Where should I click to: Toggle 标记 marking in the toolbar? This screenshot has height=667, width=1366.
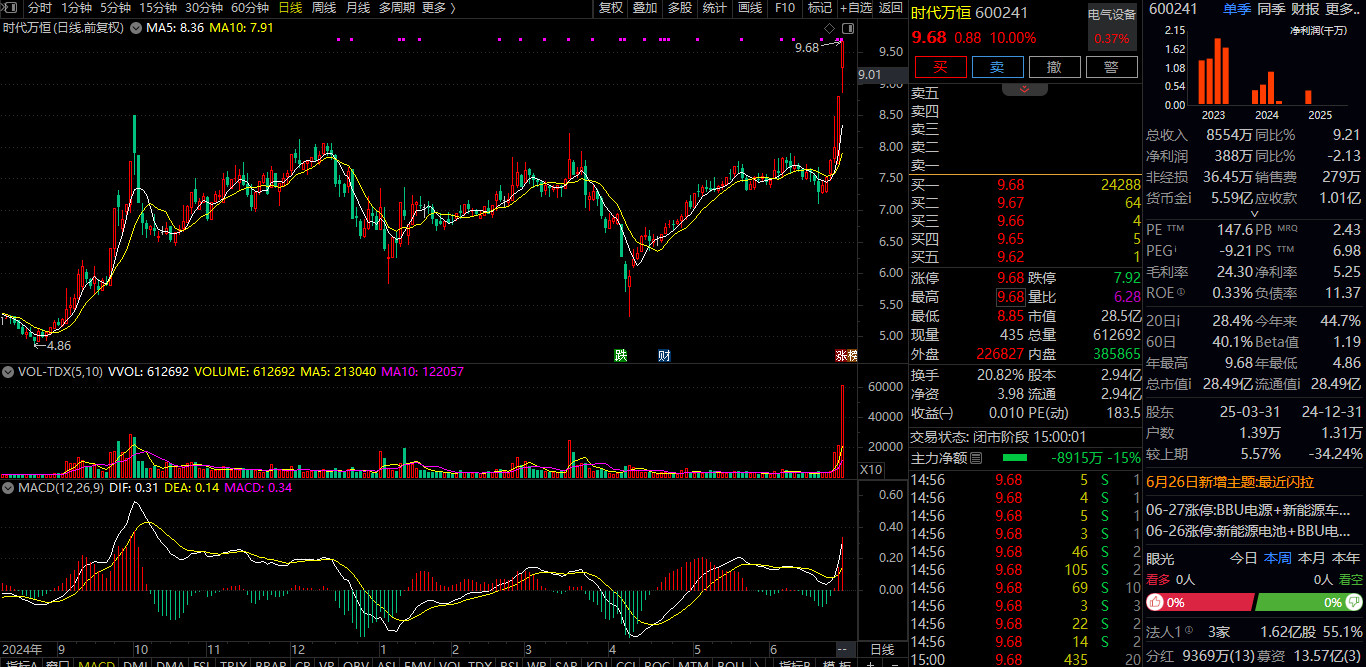pos(819,8)
